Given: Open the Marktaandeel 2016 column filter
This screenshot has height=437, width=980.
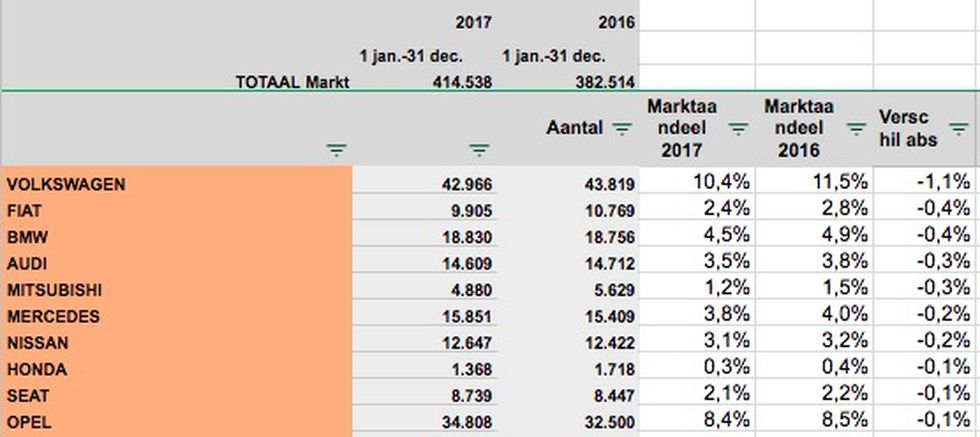Looking at the screenshot, I should (x=856, y=129).
